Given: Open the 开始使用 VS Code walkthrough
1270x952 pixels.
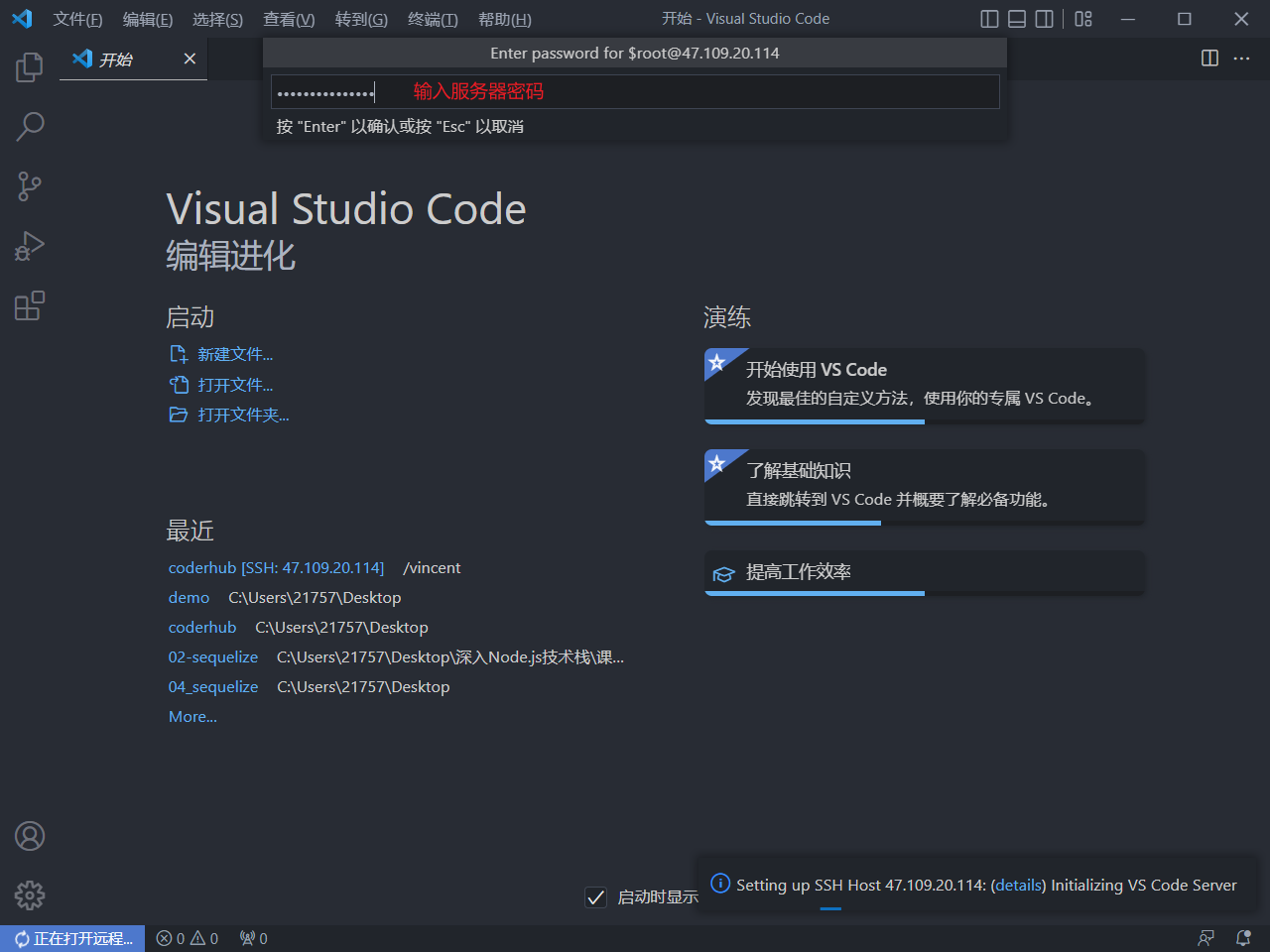Looking at the screenshot, I should click(924, 386).
